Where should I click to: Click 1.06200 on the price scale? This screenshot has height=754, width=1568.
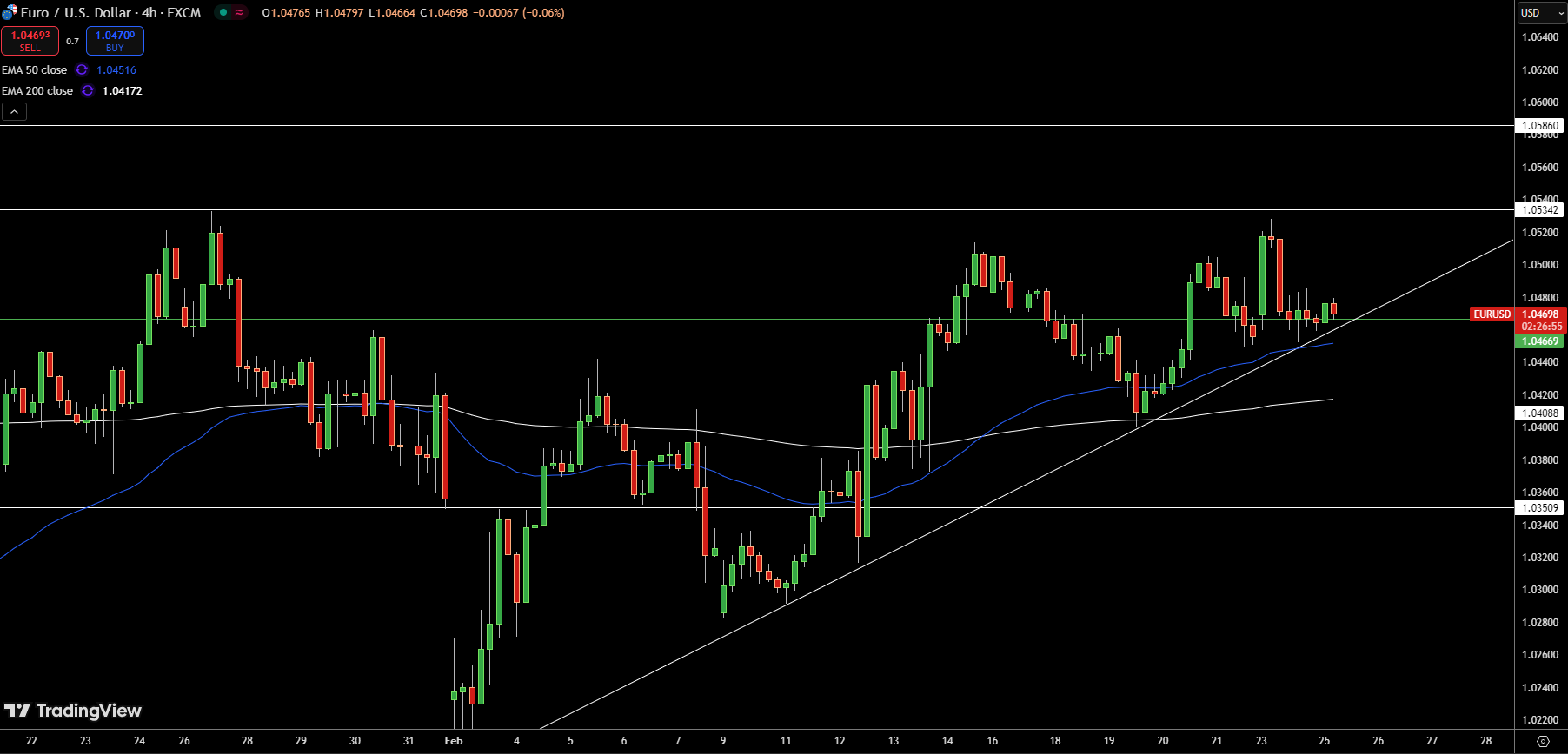(x=1540, y=69)
